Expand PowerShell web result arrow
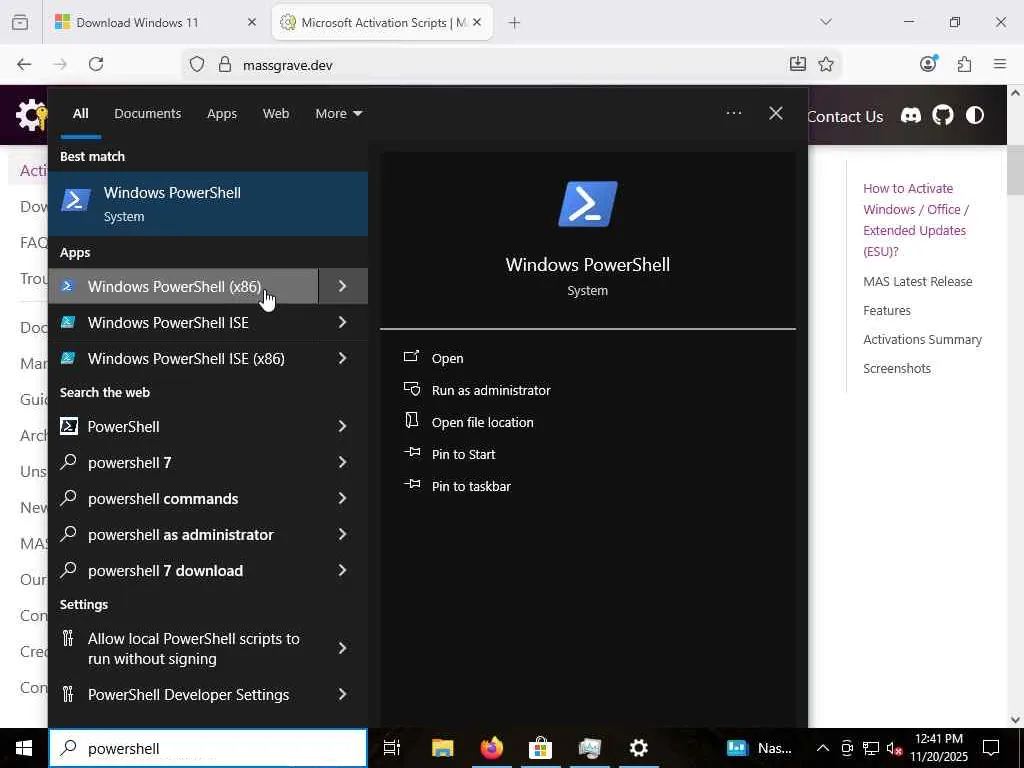This screenshot has height=768, width=1024. (343, 426)
